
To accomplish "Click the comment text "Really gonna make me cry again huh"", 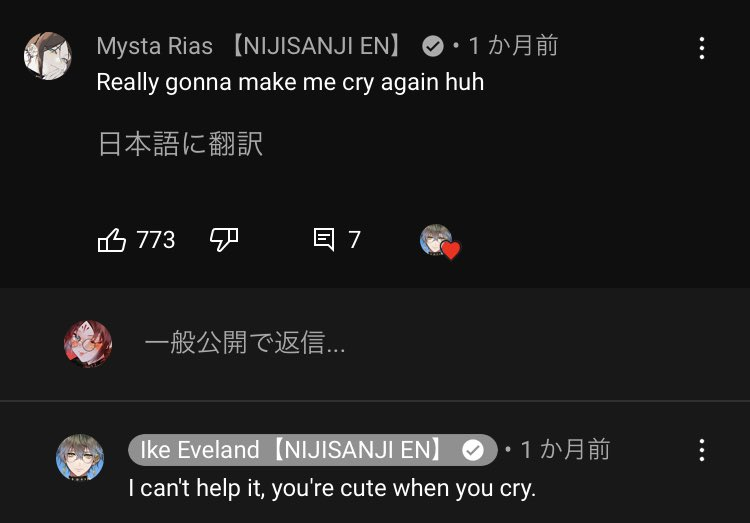I will [x=290, y=82].
